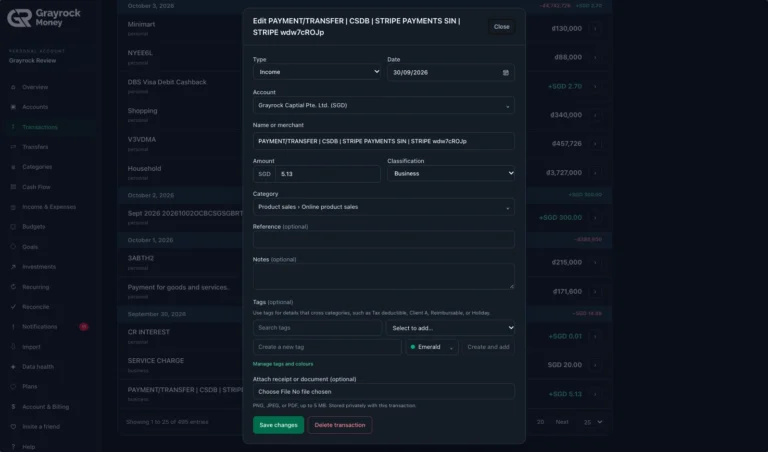
Task: Click the Account & Billing dollar icon
Action: pyautogui.click(x=13, y=407)
